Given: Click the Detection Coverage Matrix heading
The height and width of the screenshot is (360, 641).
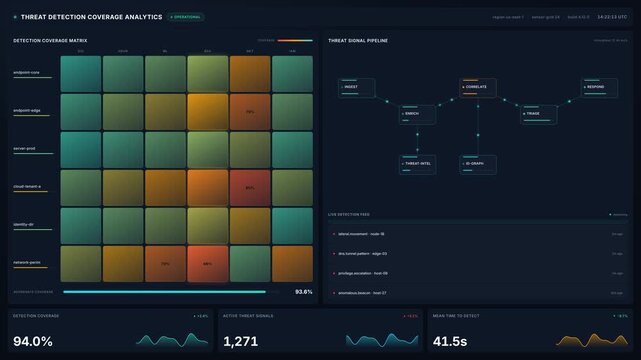Looking at the screenshot, I should pos(50,40).
